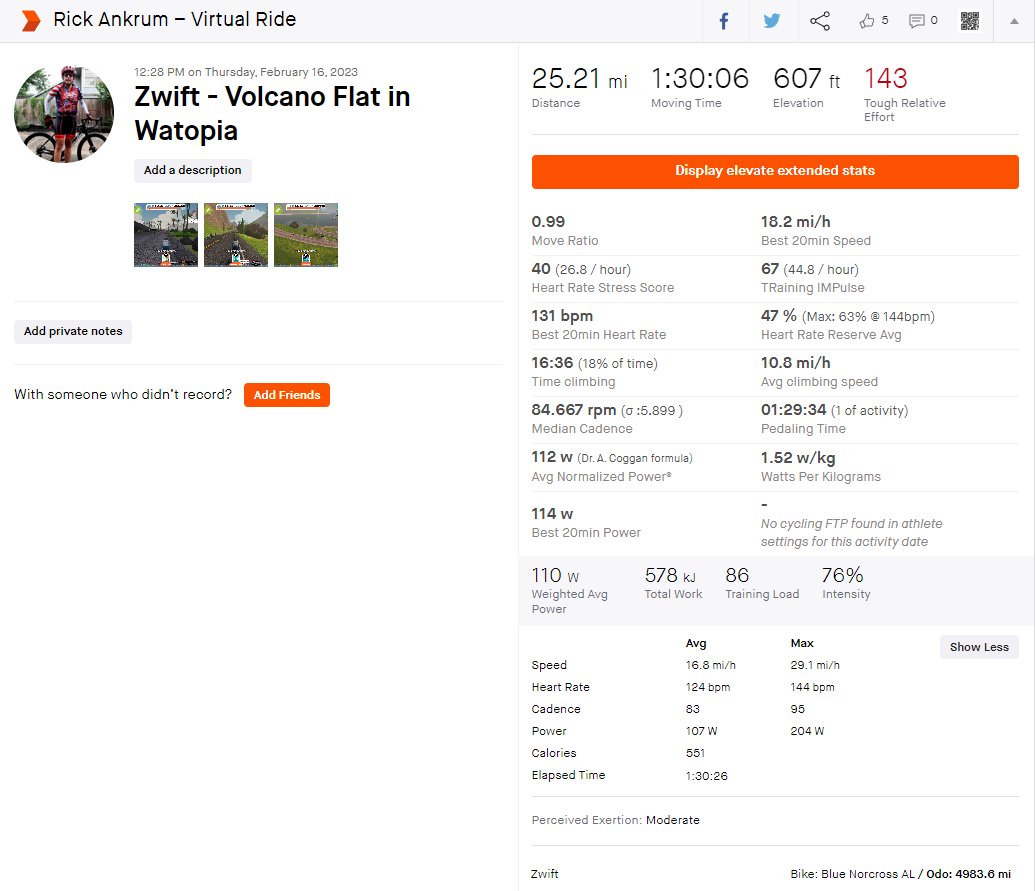This screenshot has width=1036, height=891.
Task: Open Rick Ankrum's profile name link
Action: pos(109,20)
